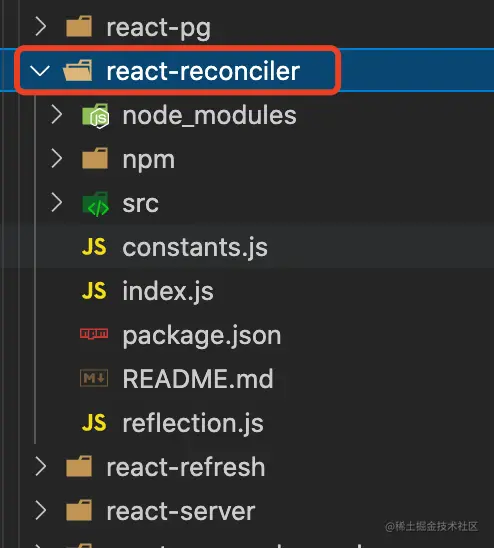Expand the node_modules folder arrow

coord(57,115)
